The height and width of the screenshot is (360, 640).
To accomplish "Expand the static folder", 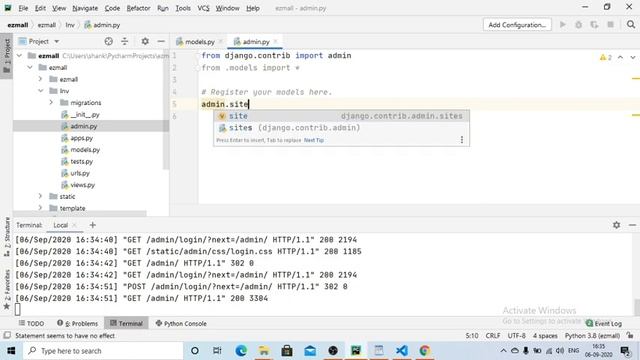I will click(40, 196).
